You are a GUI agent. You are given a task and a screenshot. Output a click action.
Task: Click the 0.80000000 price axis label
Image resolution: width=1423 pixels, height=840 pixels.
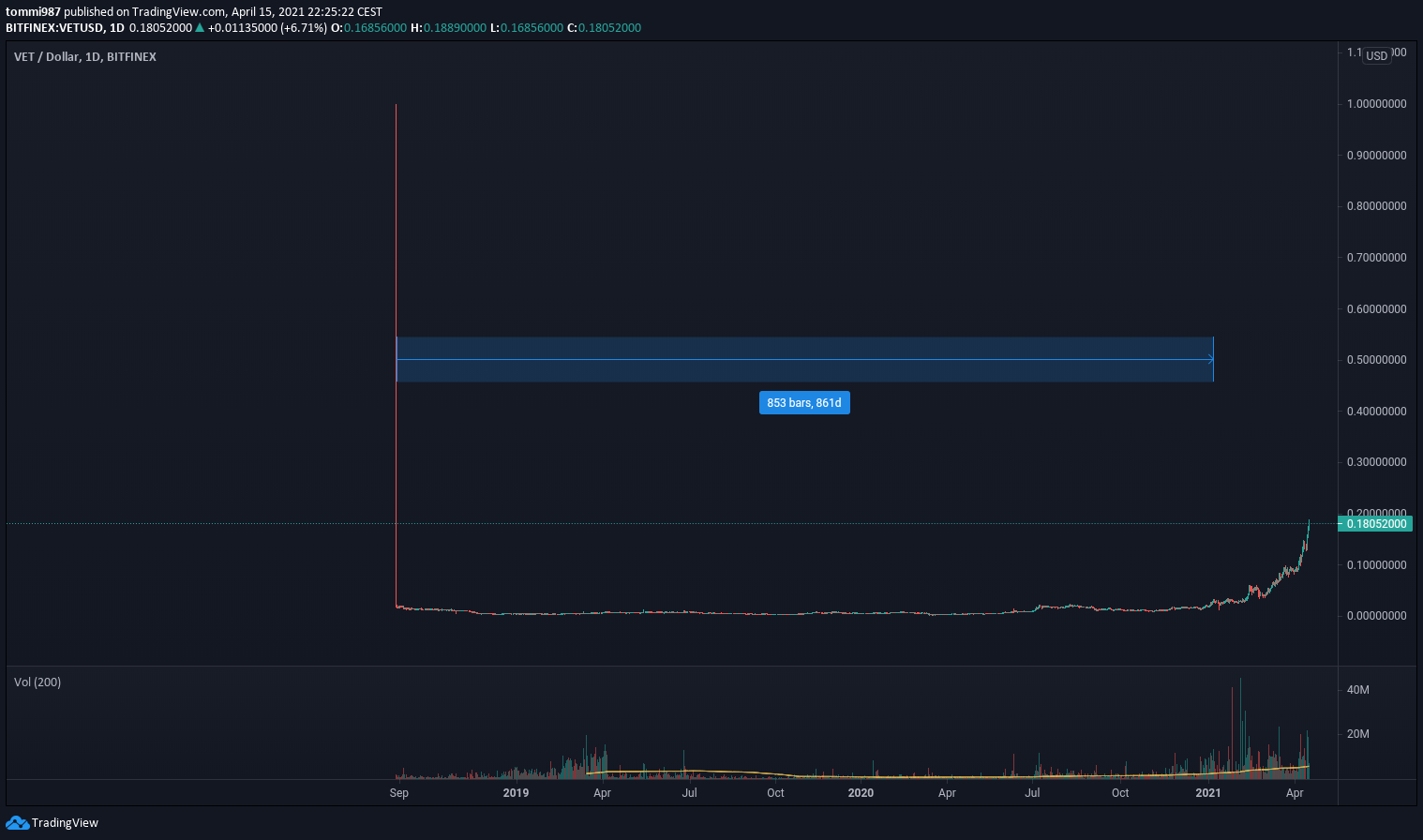(1376, 206)
